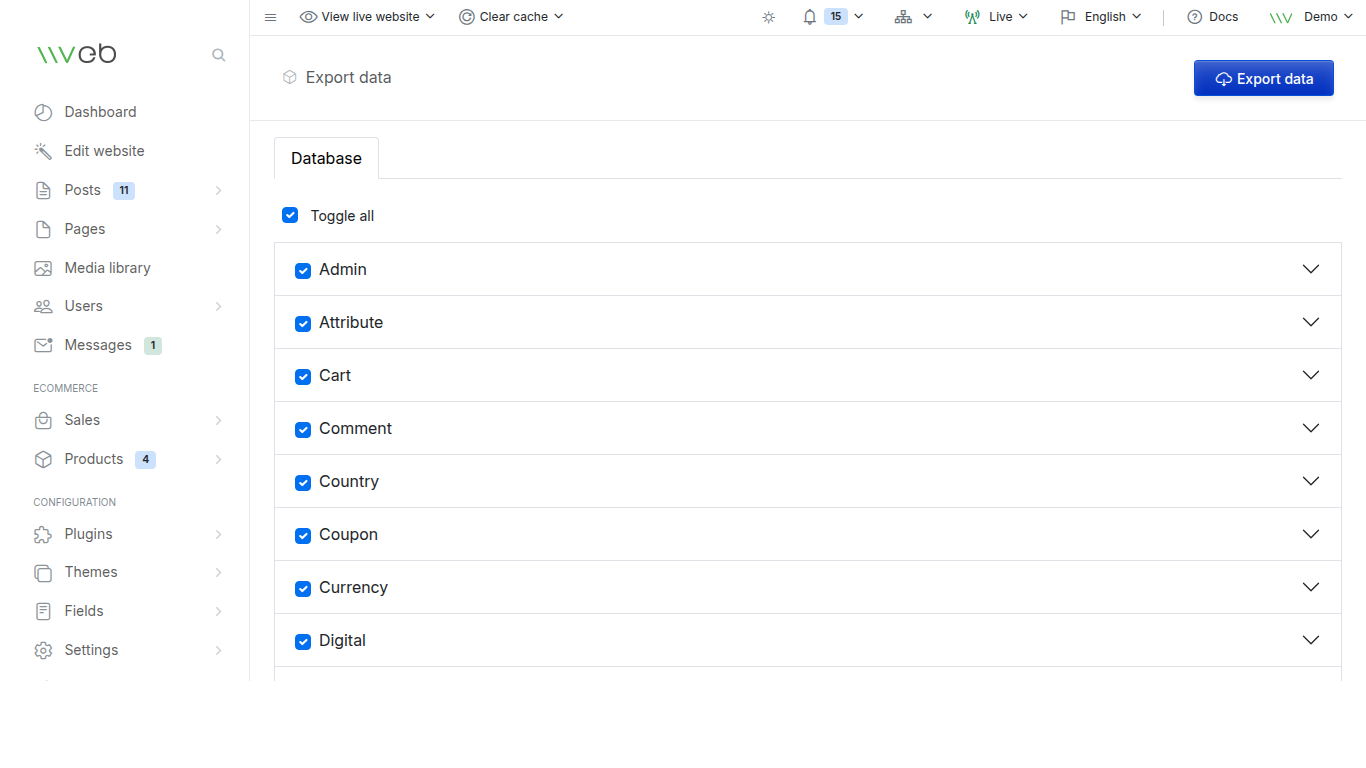The width and height of the screenshot is (1366, 768).
Task: Click the blue Export data button
Action: coord(1263,79)
